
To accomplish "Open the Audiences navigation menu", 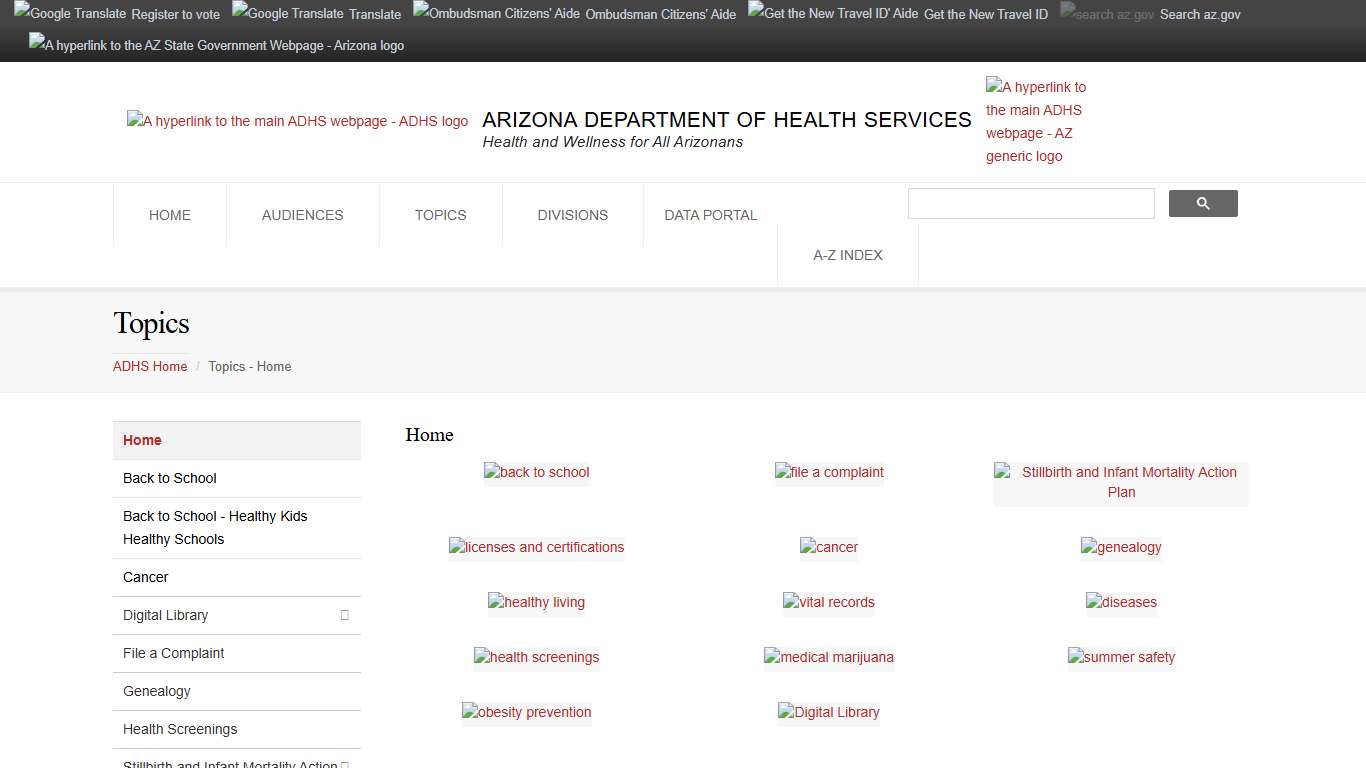I will click(302, 215).
